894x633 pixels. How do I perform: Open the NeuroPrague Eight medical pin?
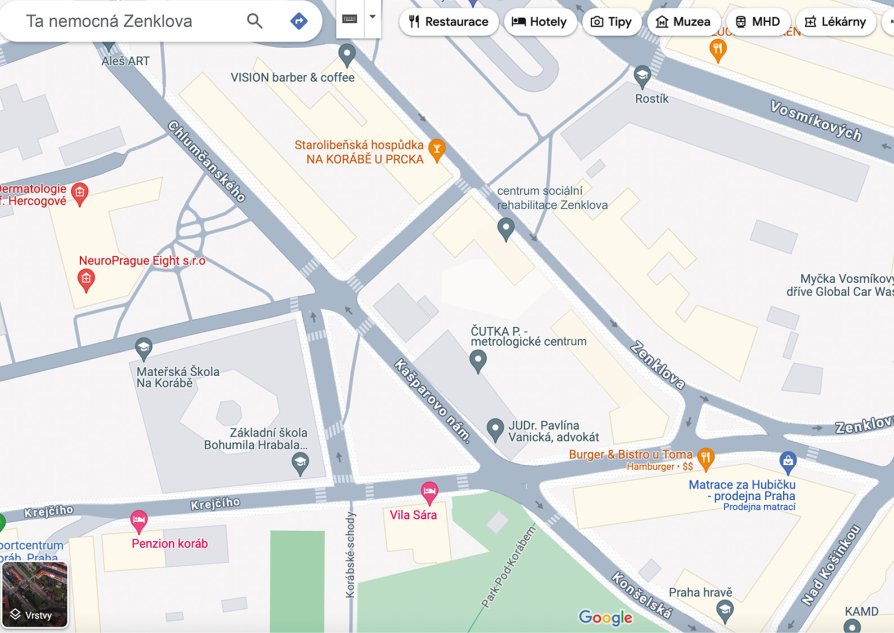(86, 281)
